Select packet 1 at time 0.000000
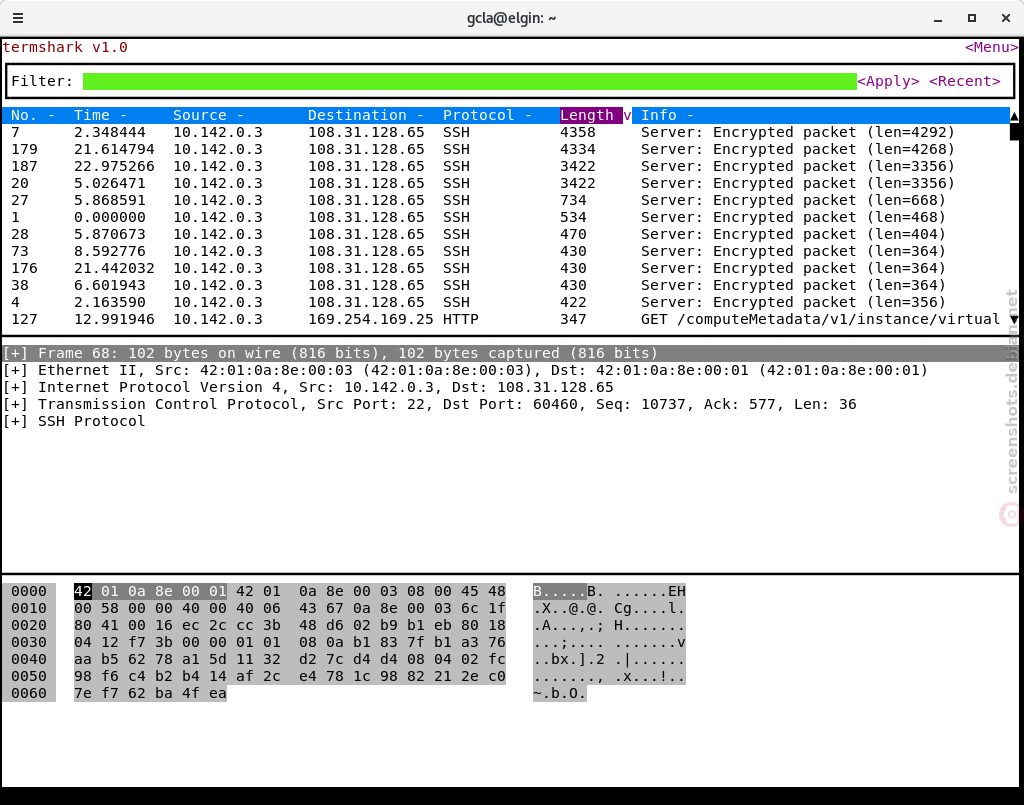This screenshot has height=805, width=1024. (506, 217)
